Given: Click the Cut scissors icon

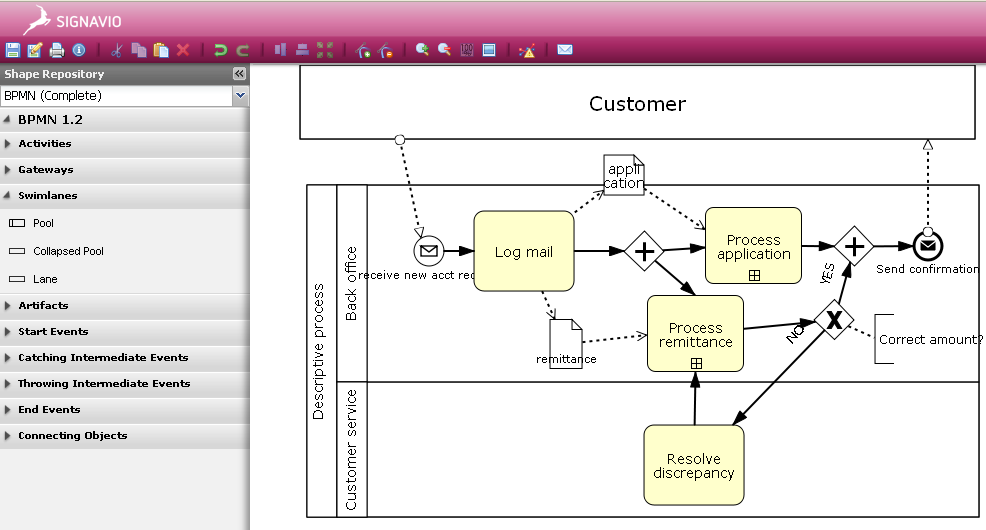Looking at the screenshot, I should tap(117, 50).
